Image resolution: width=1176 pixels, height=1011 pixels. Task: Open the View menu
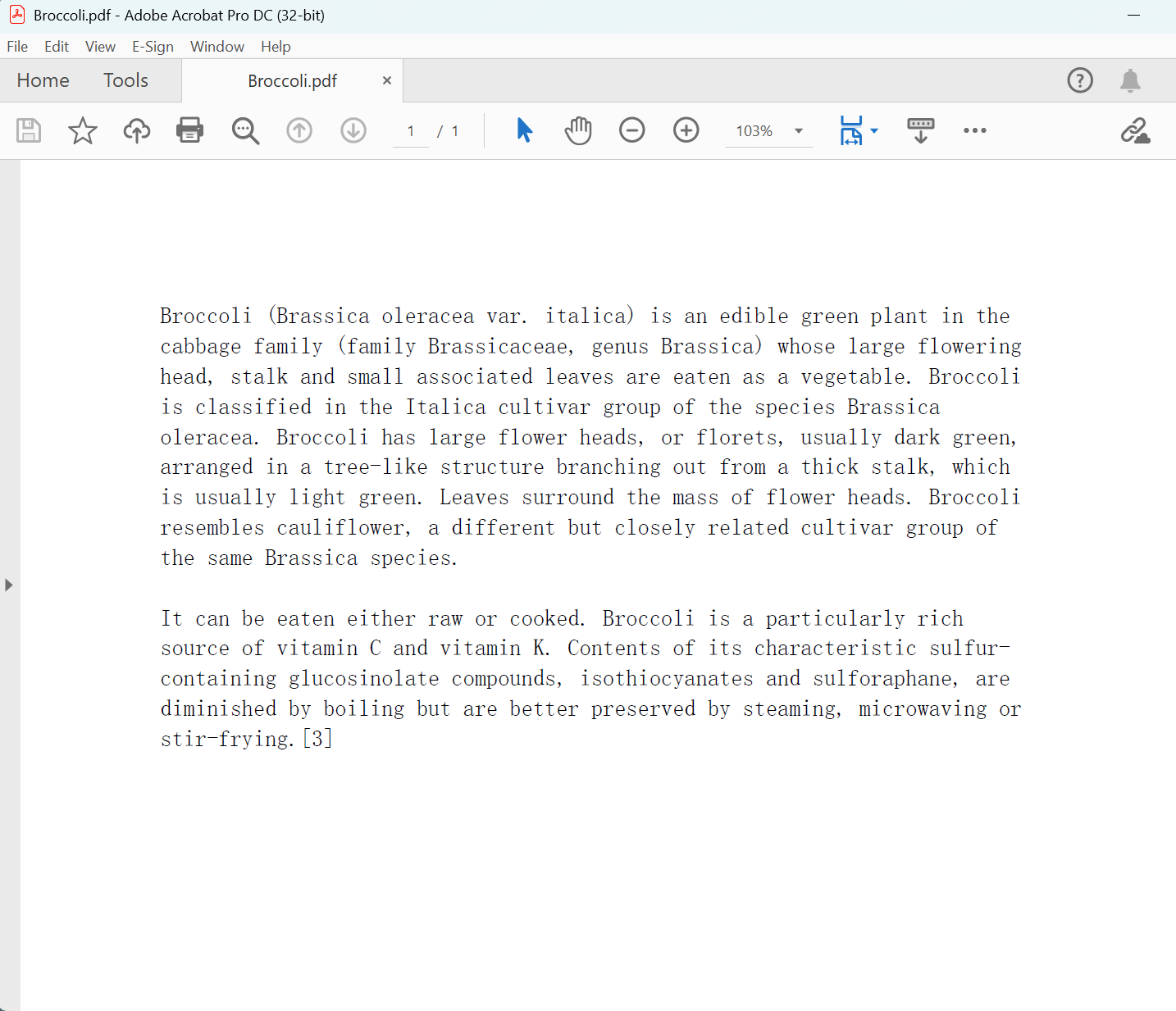click(100, 47)
